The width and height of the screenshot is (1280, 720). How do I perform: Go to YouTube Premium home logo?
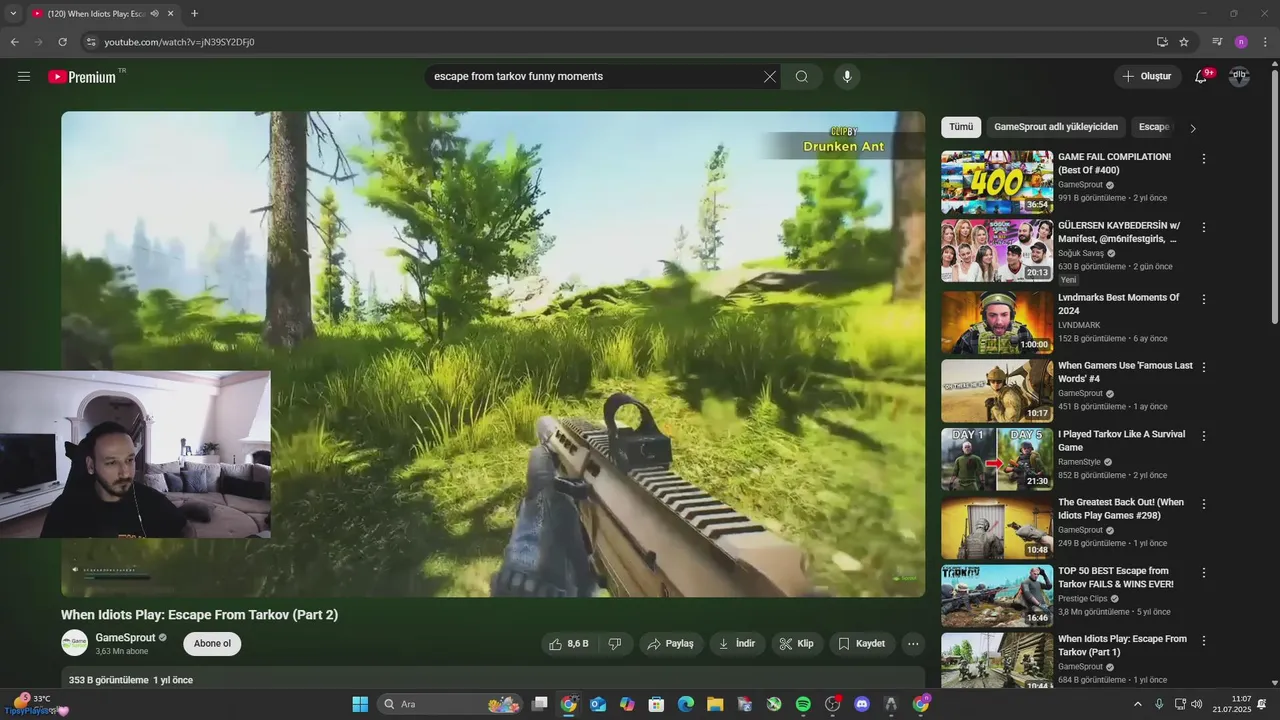(x=82, y=77)
